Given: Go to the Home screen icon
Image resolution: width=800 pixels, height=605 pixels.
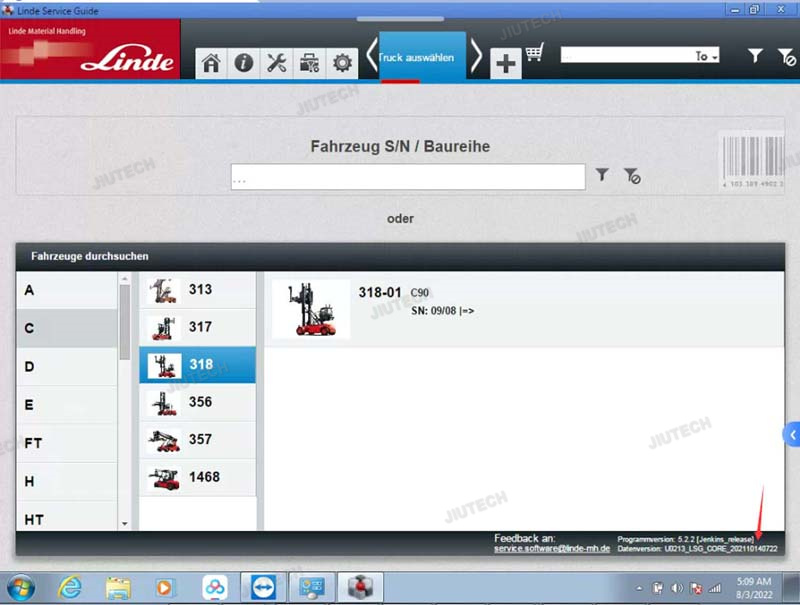Looking at the screenshot, I should click(x=211, y=63).
